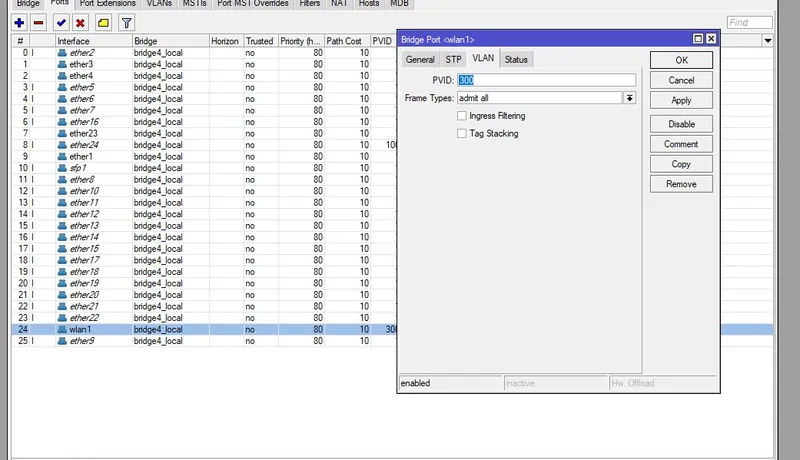Click the port icon beside ether2
Image resolution: width=800 pixels, height=460 pixels.
pos(62,53)
